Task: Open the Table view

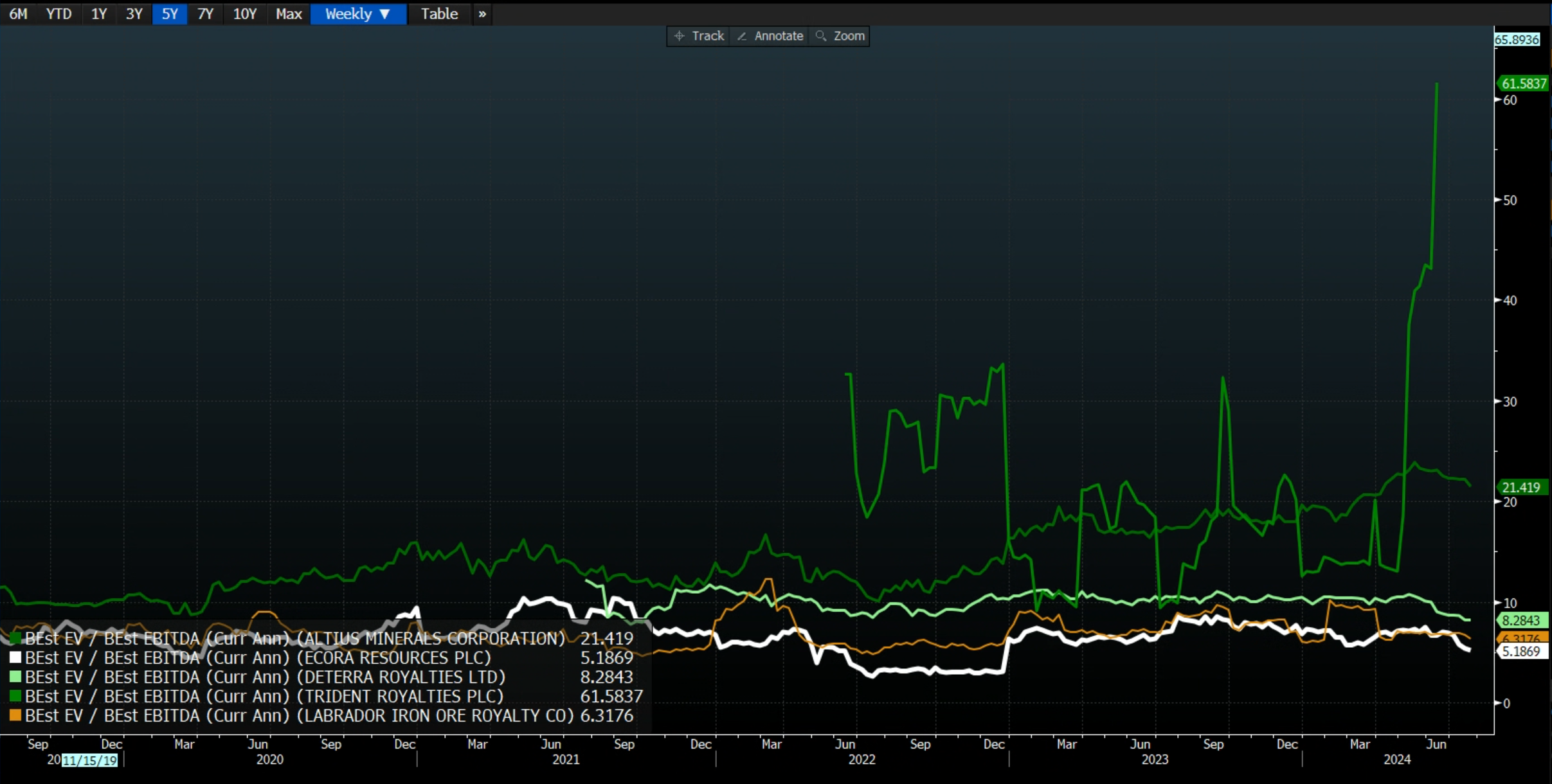Action: (439, 13)
